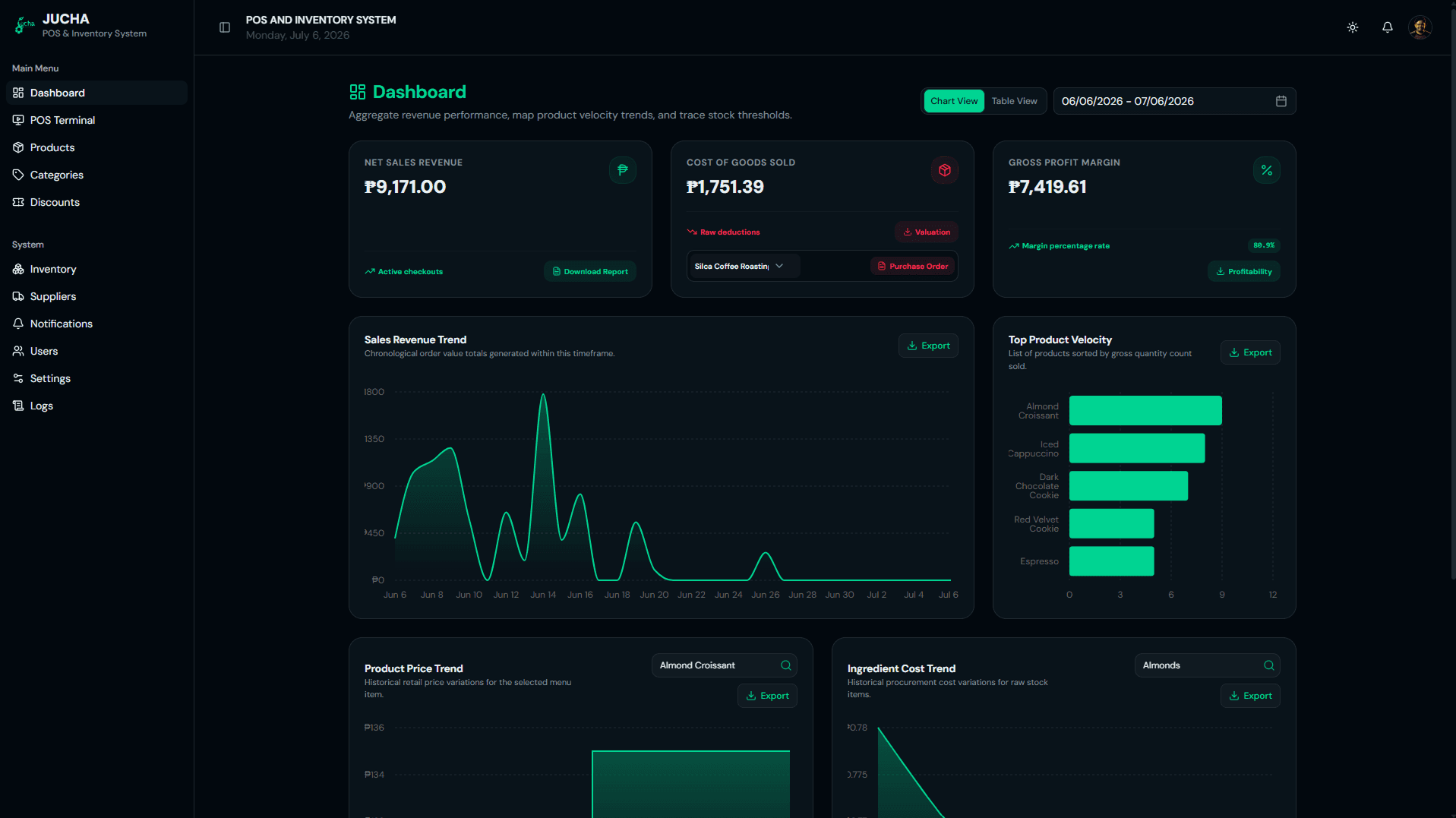Open the user profile avatar

coord(1420,27)
